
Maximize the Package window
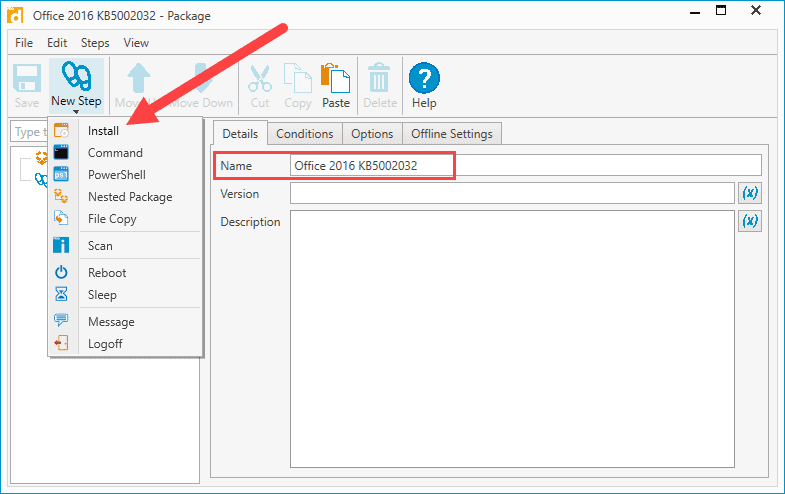point(721,11)
